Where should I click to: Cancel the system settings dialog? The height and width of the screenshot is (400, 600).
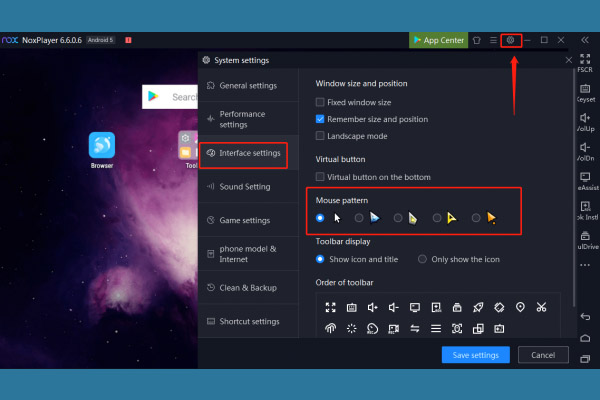pos(543,355)
